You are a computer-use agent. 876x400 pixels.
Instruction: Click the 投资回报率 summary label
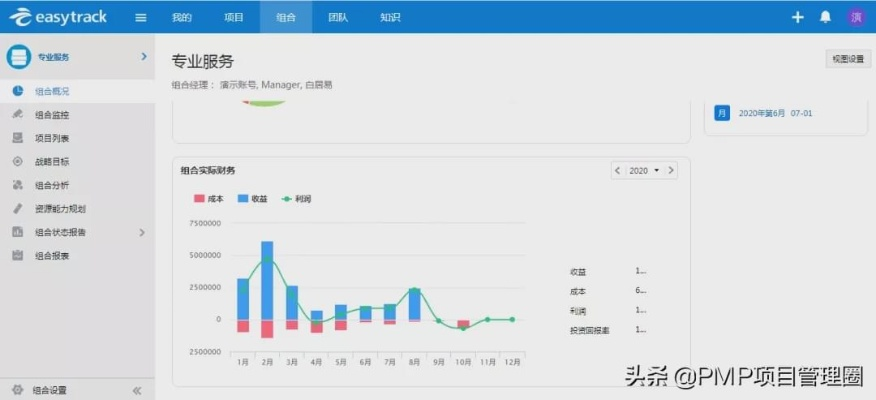pyautogui.click(x=589, y=331)
